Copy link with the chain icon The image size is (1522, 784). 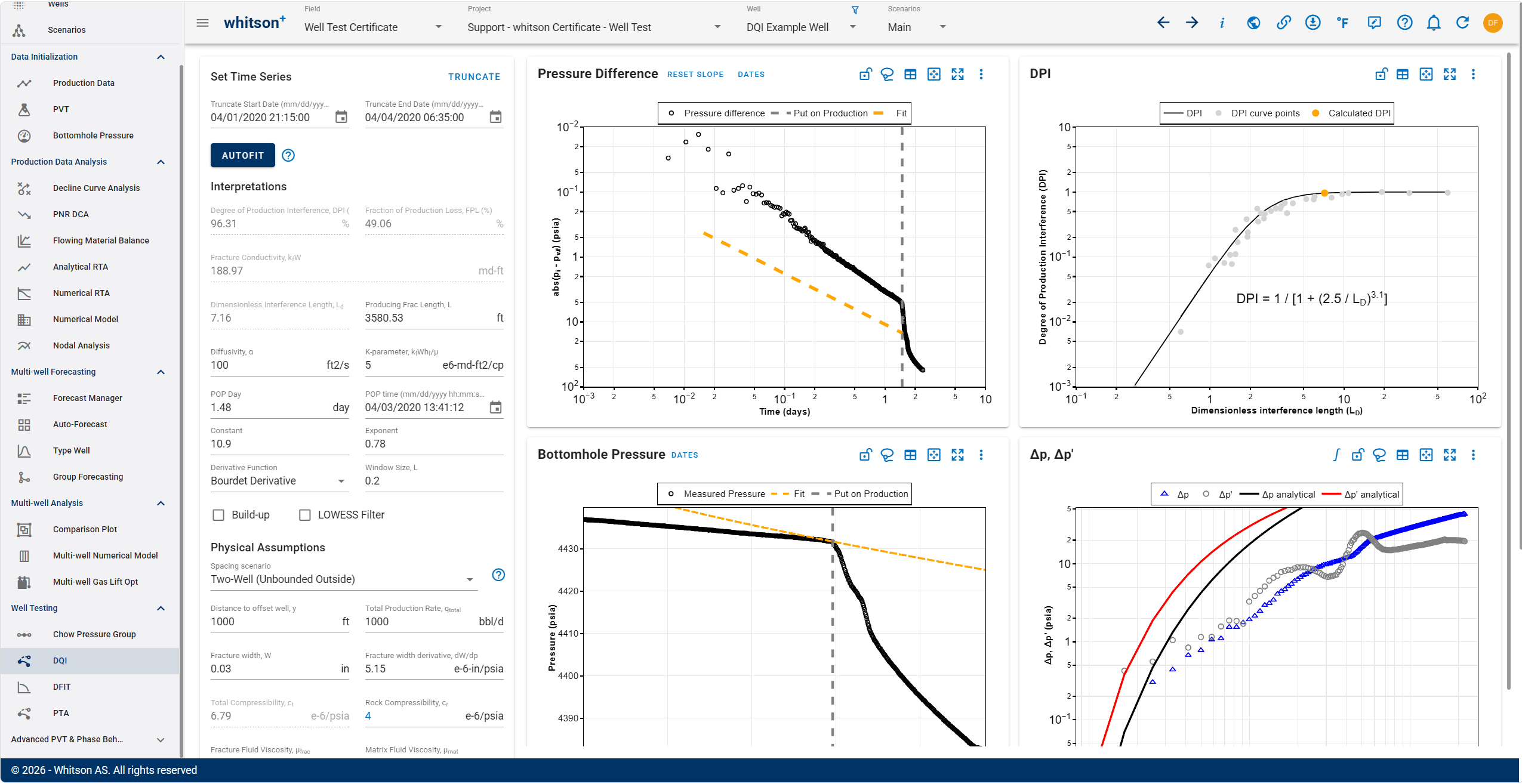(1283, 23)
